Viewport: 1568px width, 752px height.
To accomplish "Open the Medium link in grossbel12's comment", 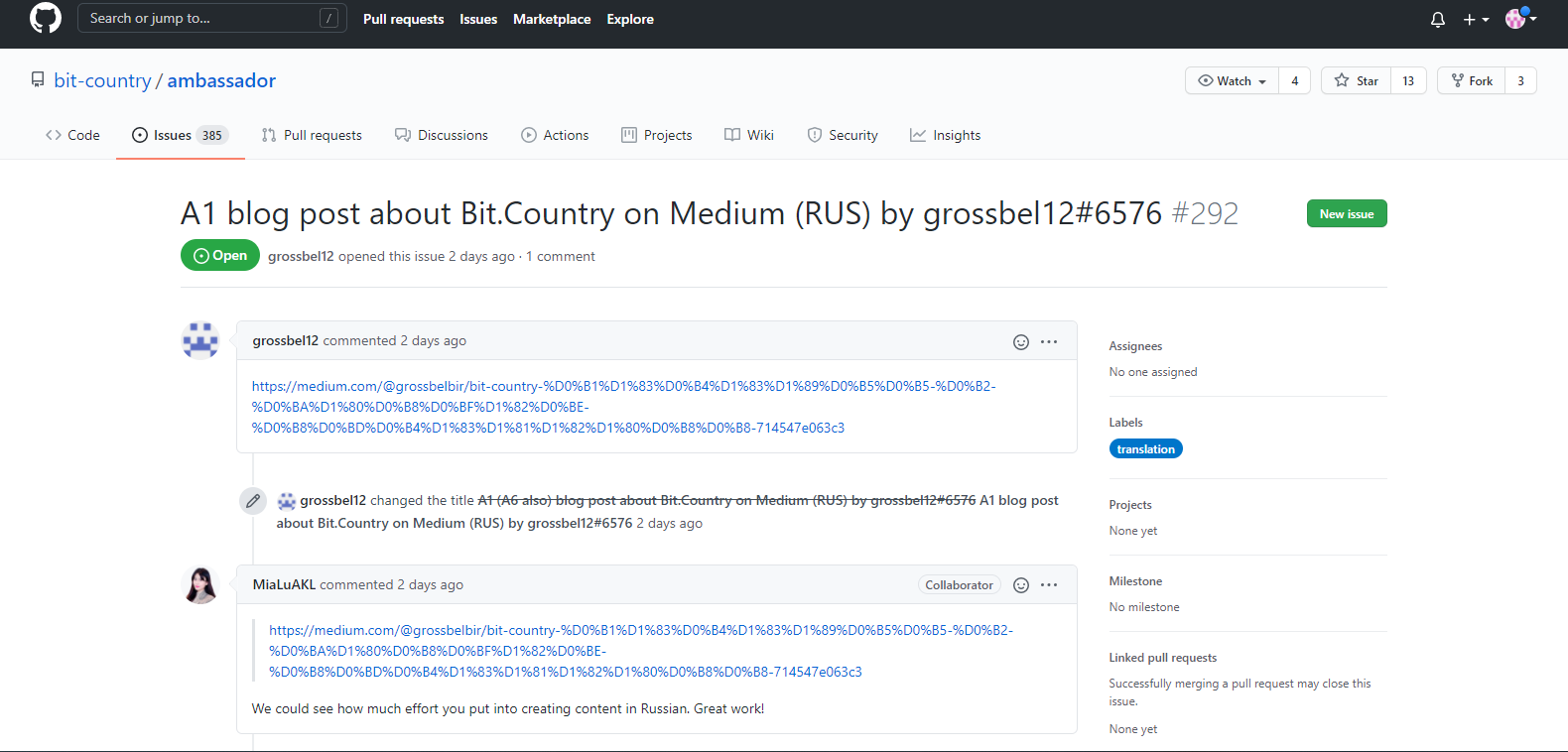I will [x=624, y=407].
